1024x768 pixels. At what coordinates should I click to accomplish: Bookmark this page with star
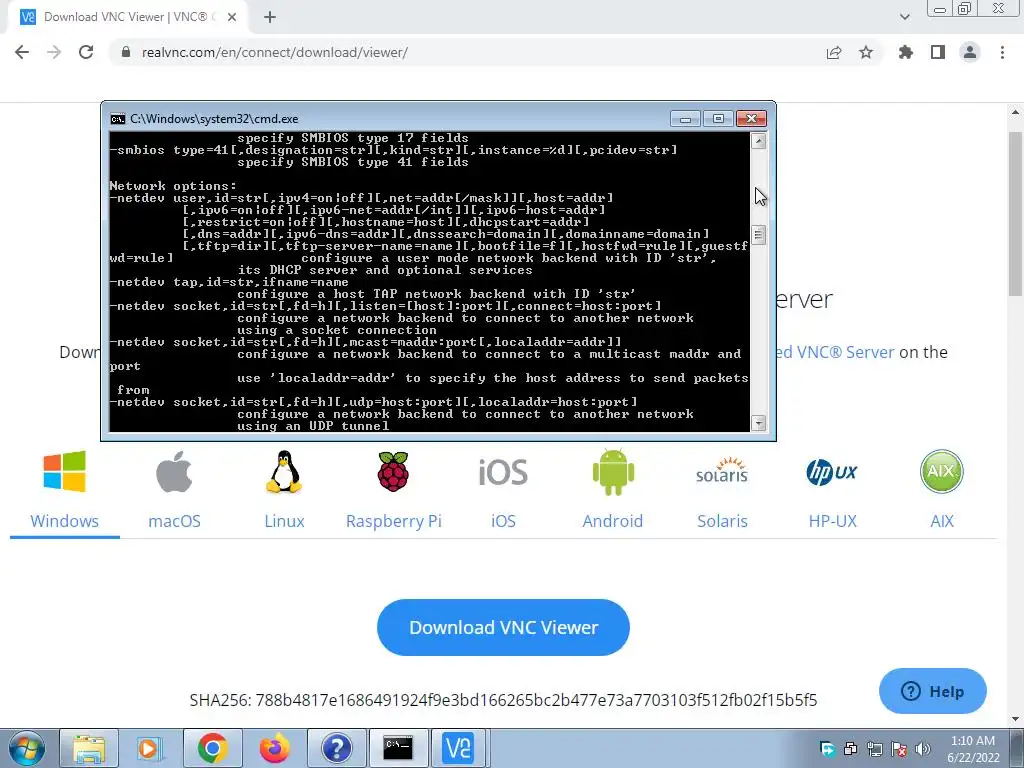tap(866, 52)
